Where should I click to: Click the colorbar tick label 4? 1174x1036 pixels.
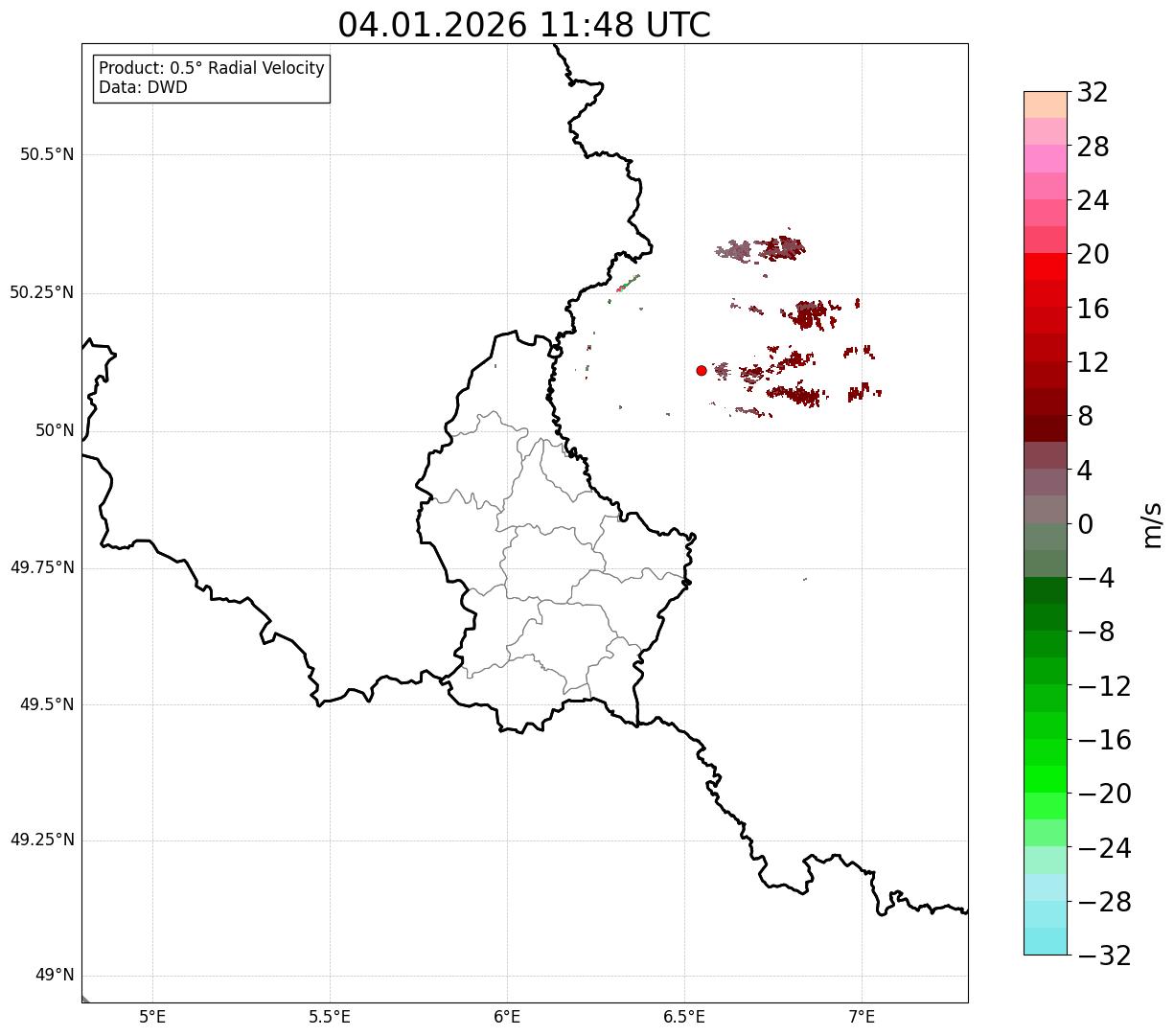click(1085, 471)
